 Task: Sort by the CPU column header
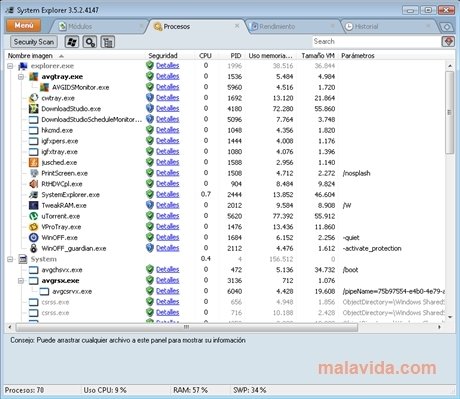[205, 56]
